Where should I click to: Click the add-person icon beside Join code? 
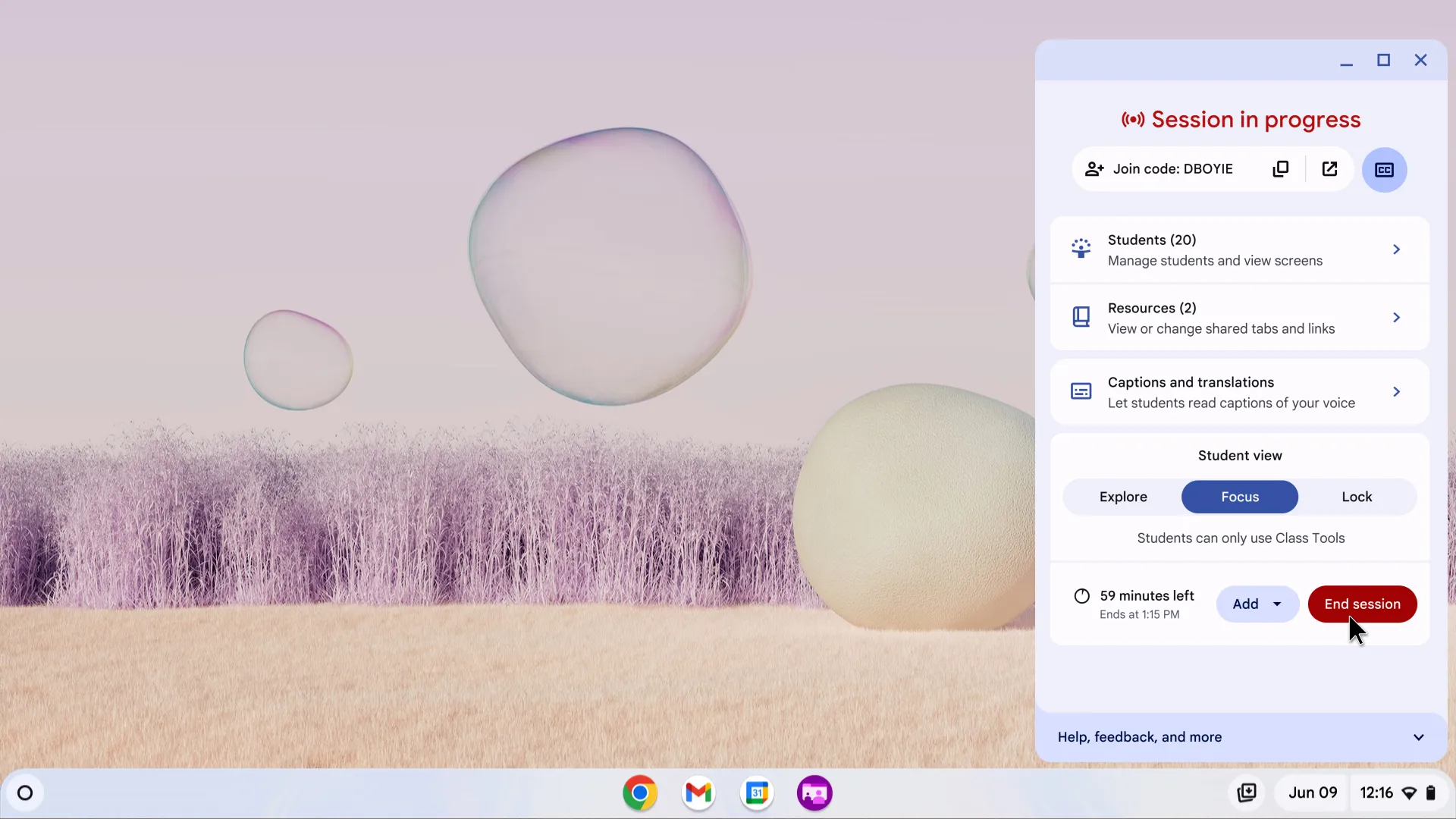[1094, 169]
